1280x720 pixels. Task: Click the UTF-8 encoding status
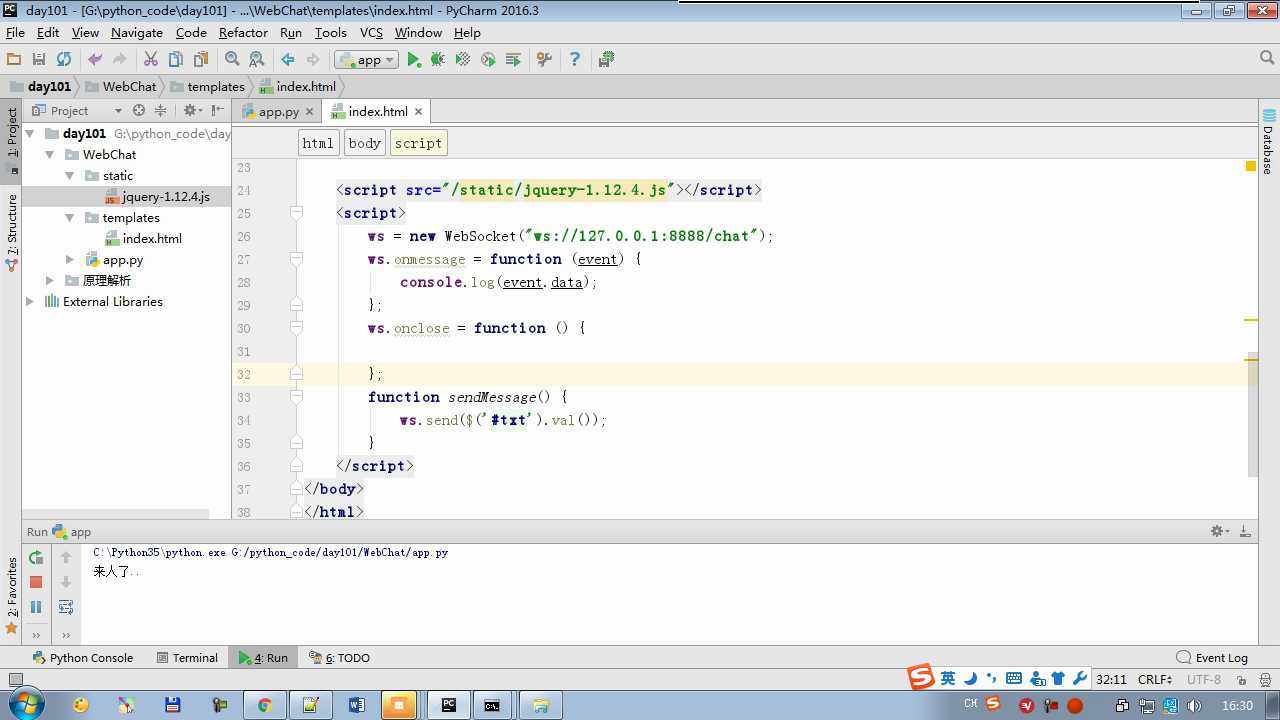1204,679
